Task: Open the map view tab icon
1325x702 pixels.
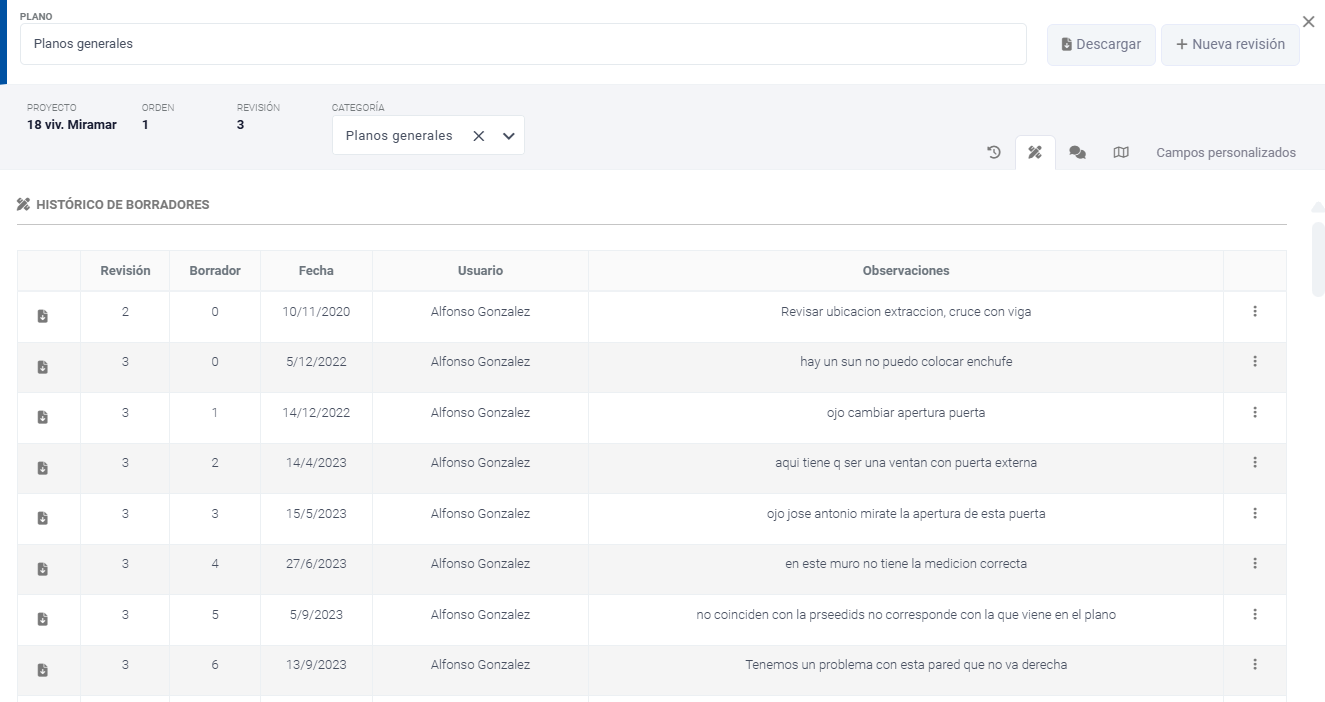Action: coord(1121,153)
